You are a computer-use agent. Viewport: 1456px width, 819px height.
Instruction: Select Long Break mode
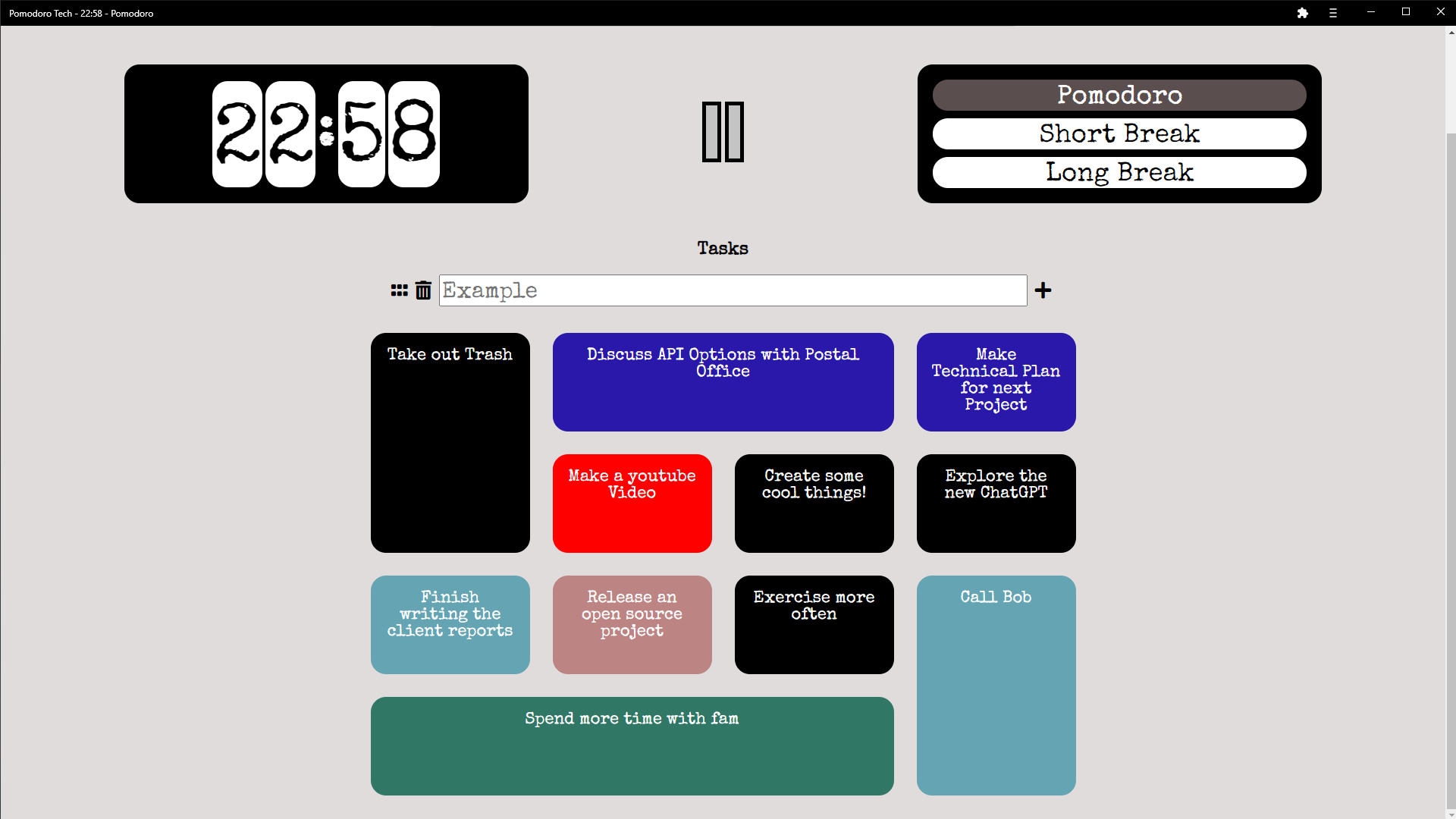click(x=1119, y=172)
